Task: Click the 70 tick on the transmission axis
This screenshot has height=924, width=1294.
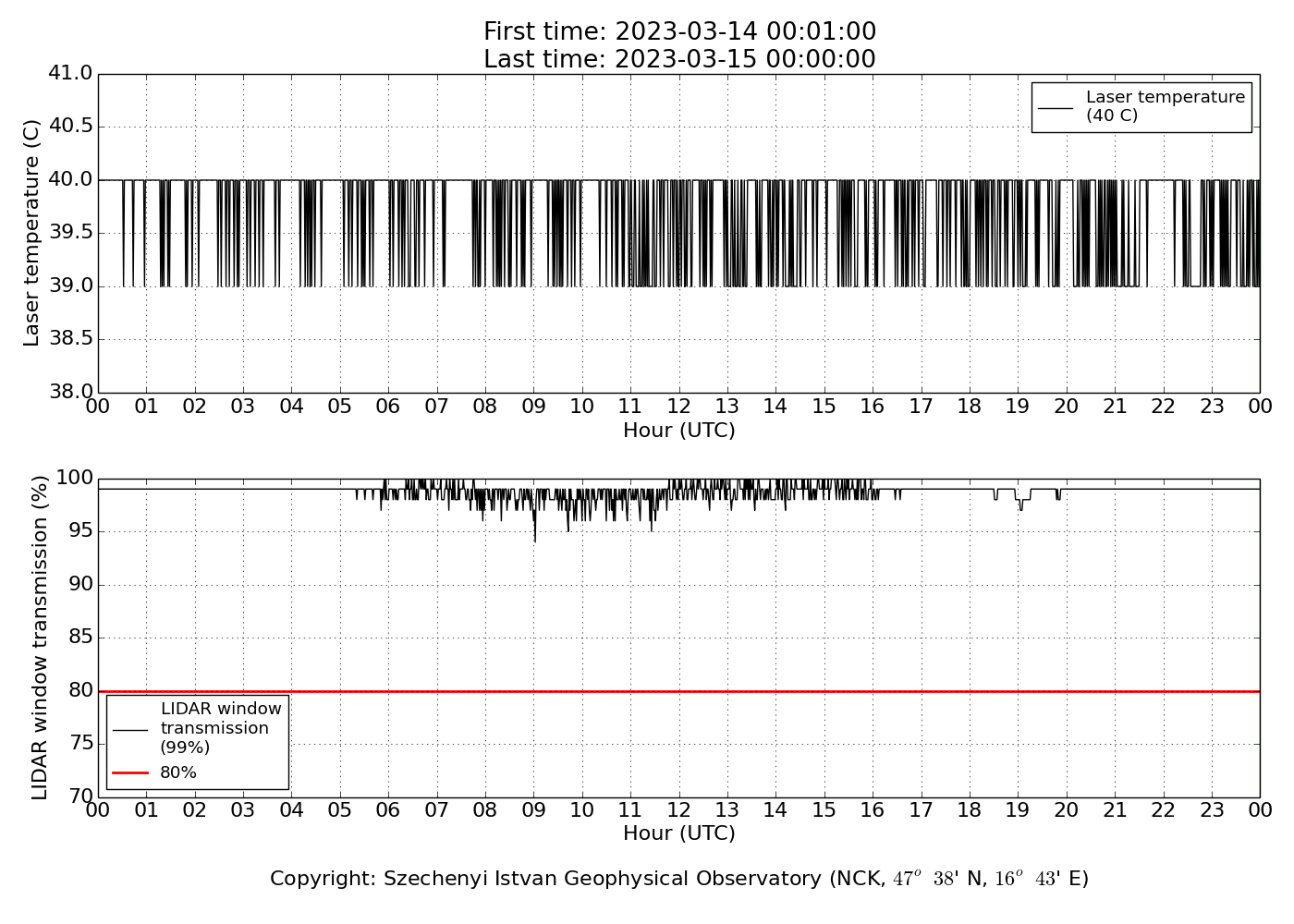Action: pyautogui.click(x=81, y=796)
